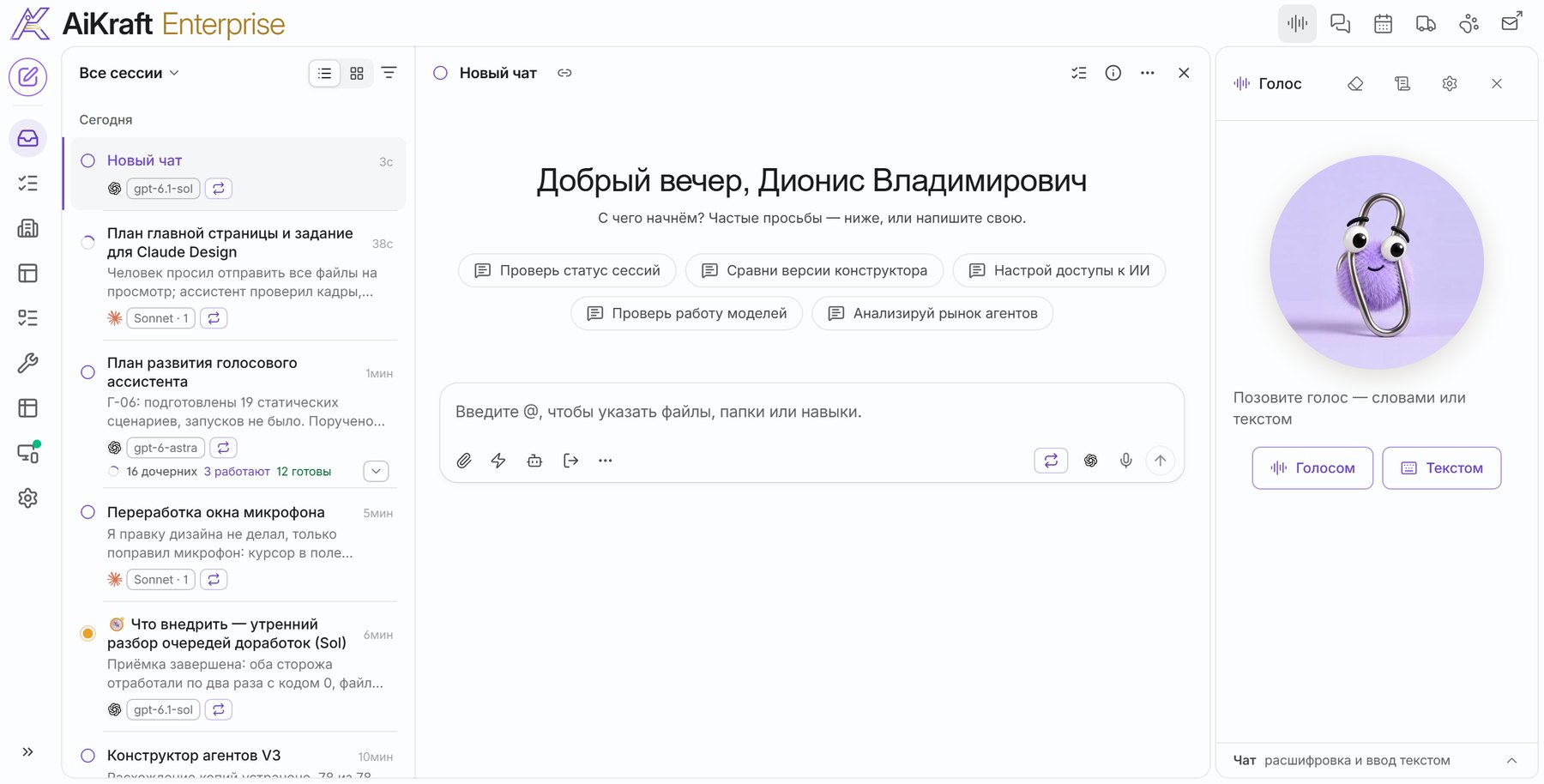1544x784 pixels.
Task: Open the chat bubbles icon in top bar
Action: click(x=1340, y=24)
